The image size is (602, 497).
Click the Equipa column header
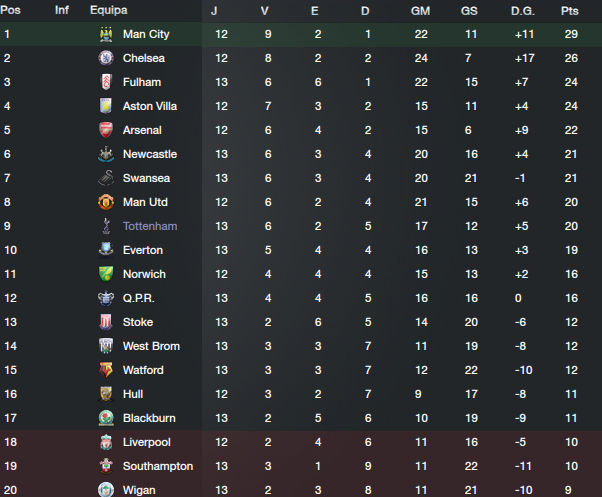coord(107,10)
